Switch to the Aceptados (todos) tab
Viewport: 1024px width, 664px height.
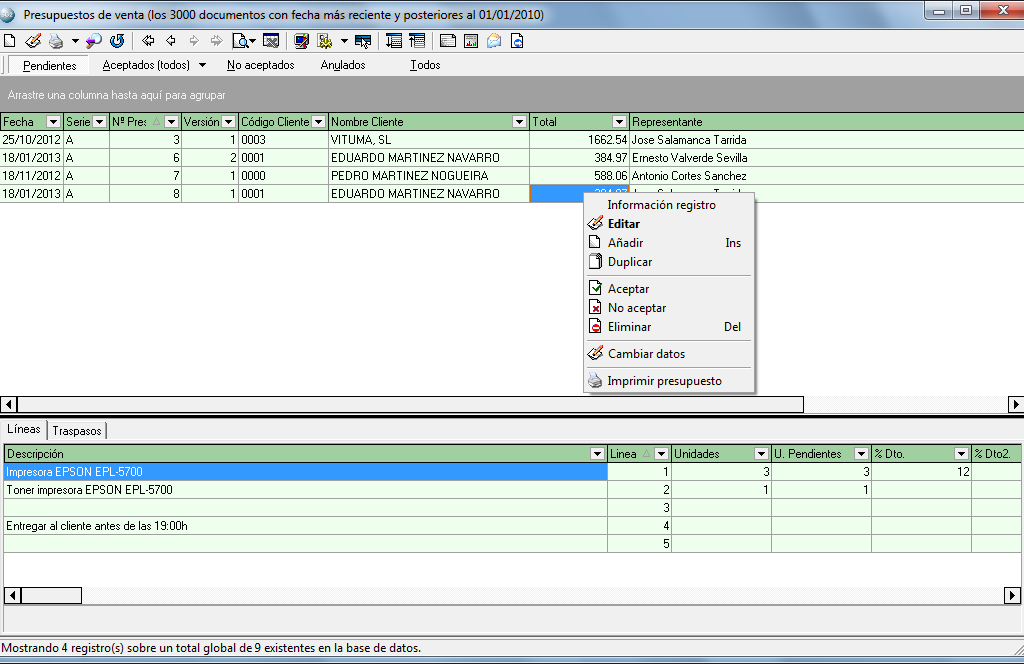[146, 65]
